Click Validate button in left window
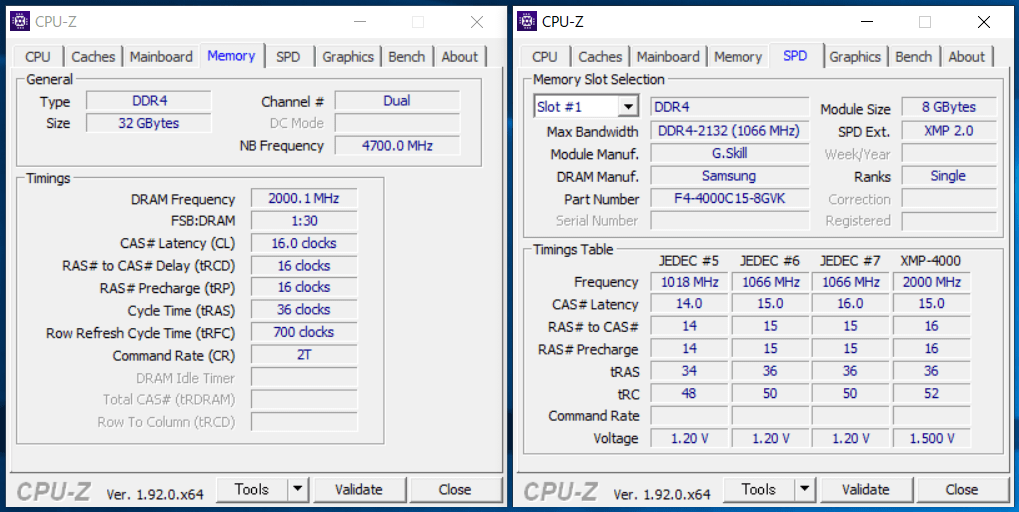Viewport: 1019px width, 512px height. 359,489
